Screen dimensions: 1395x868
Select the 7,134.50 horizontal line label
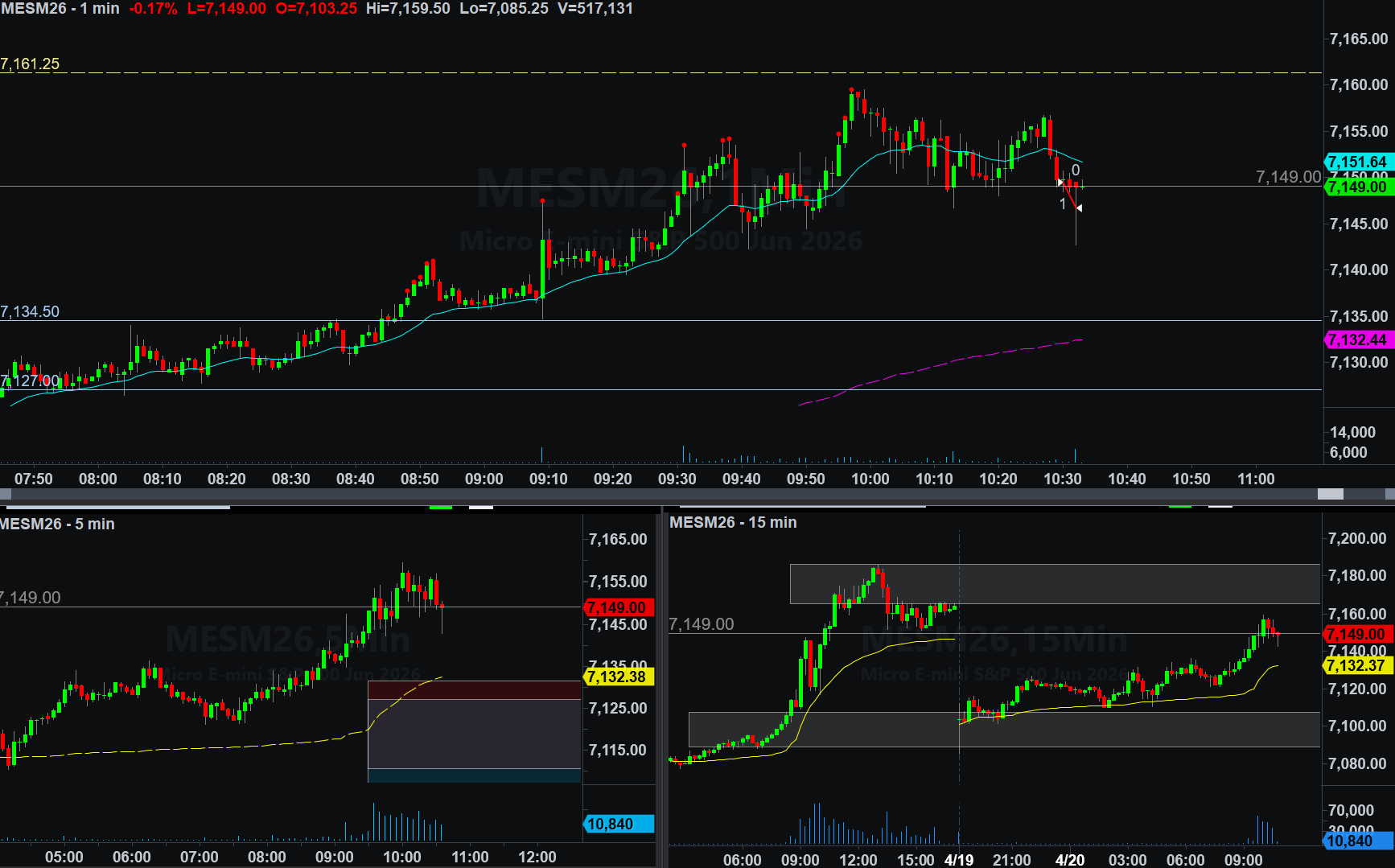tap(31, 312)
